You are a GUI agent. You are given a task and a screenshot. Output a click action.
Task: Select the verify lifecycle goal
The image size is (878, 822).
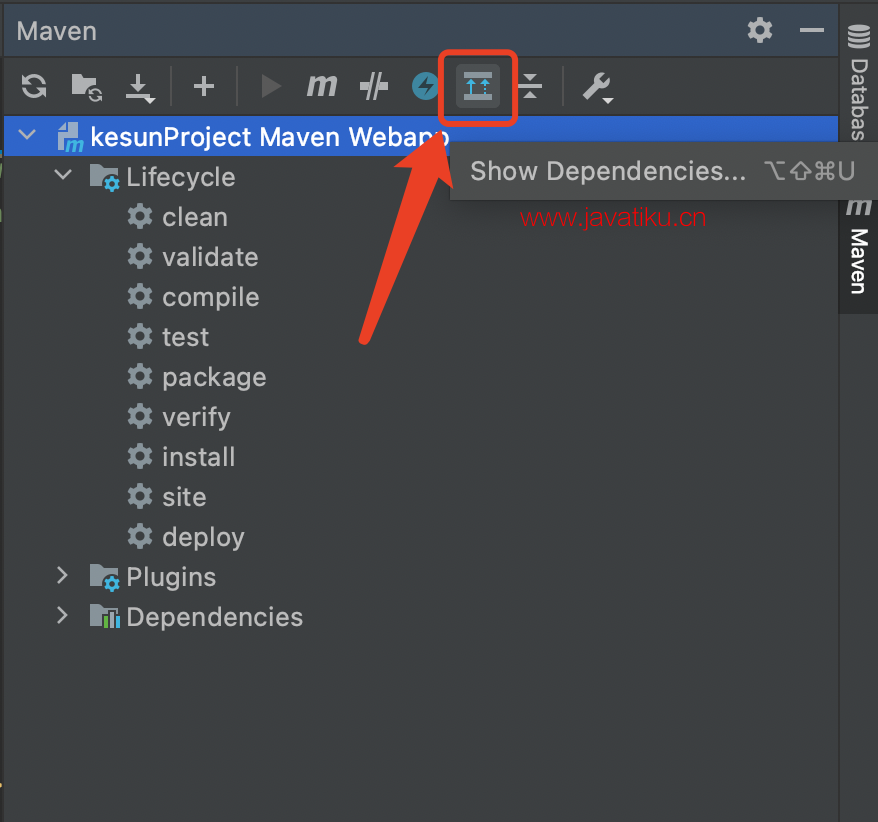[197, 417]
